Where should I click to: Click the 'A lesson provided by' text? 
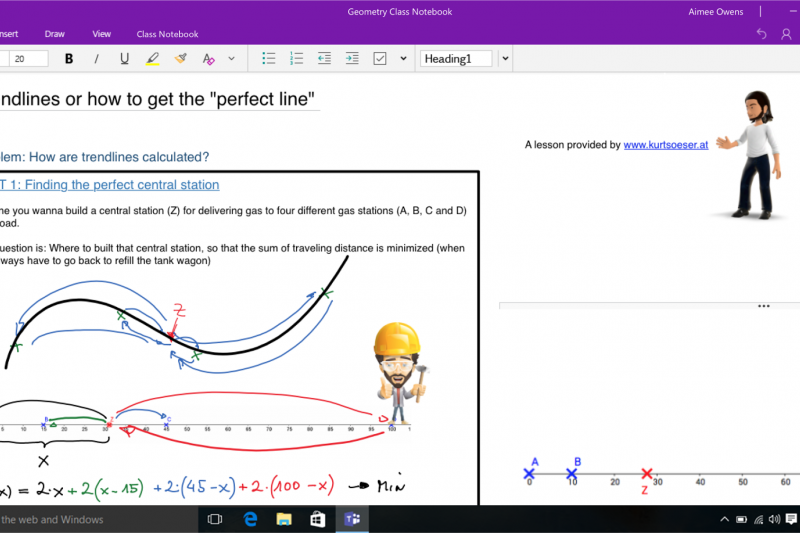(x=572, y=145)
